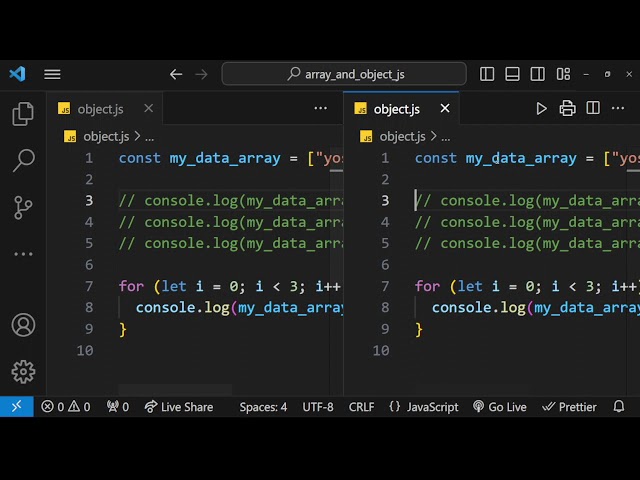
Task: Open right editor group more actions menu
Action: pyautogui.click(x=618, y=109)
